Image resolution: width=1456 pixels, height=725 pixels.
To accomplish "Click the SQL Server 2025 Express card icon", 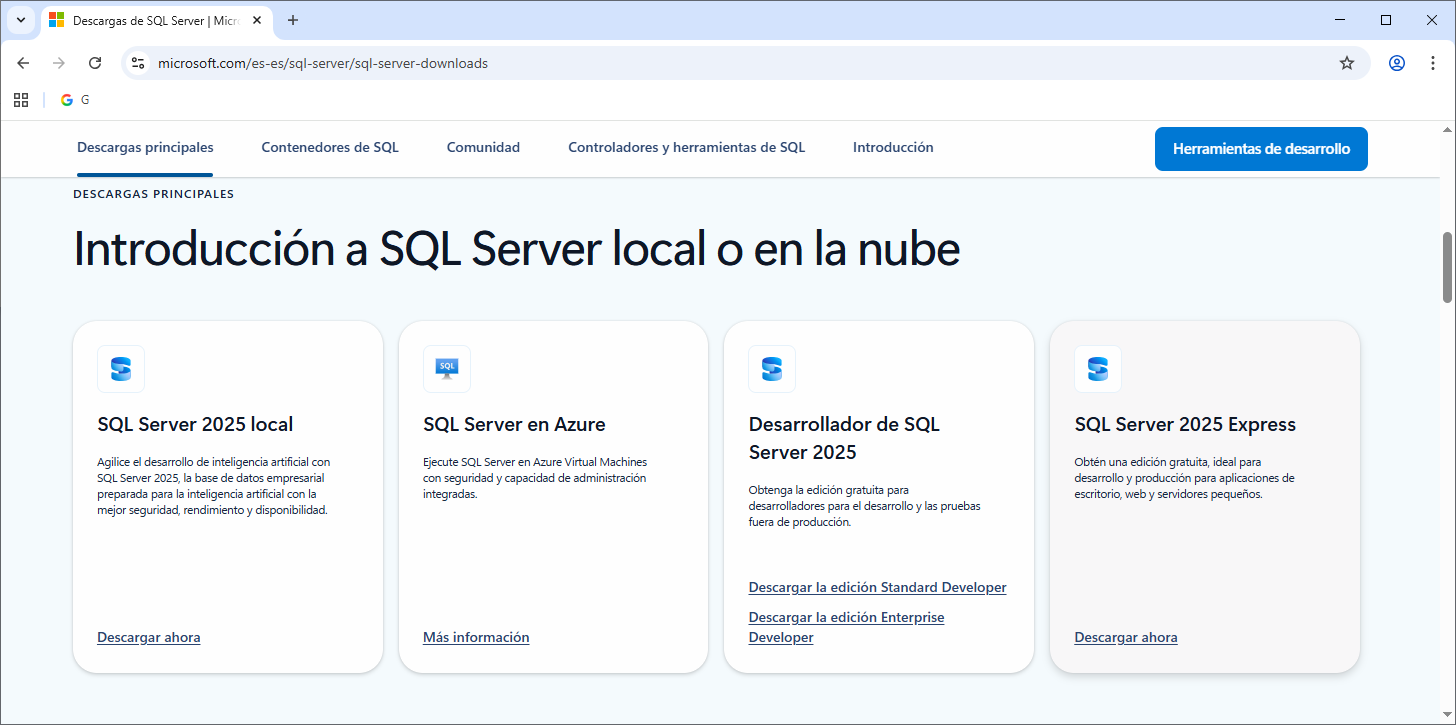I will 1098,369.
